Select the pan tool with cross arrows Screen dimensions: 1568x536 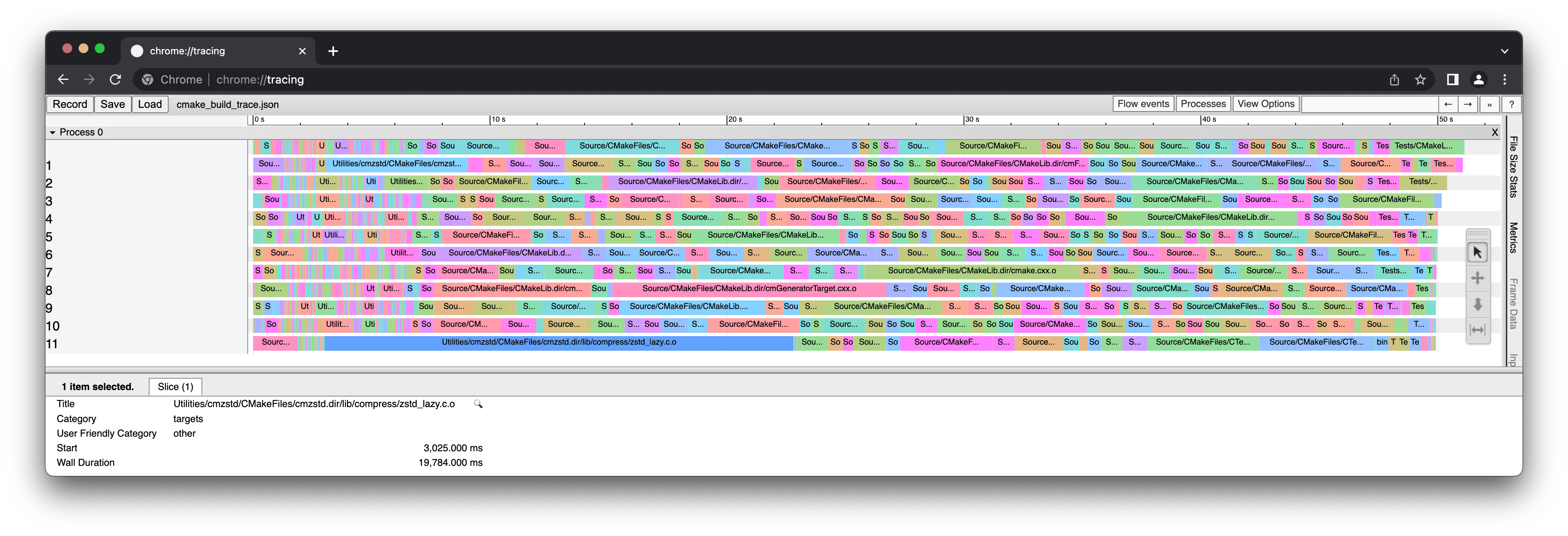[1477, 279]
